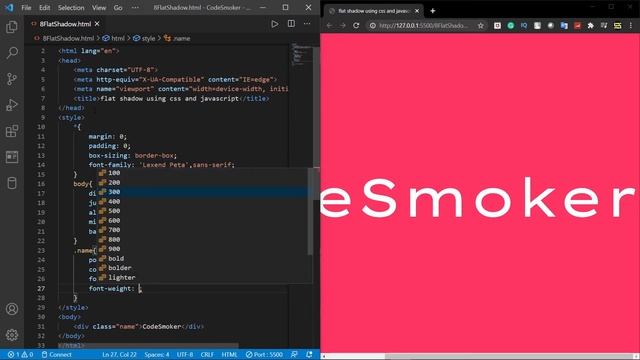This screenshot has height=360, width=640.
Task: Open editor More Actions ellipsis
Action: coord(307,24)
